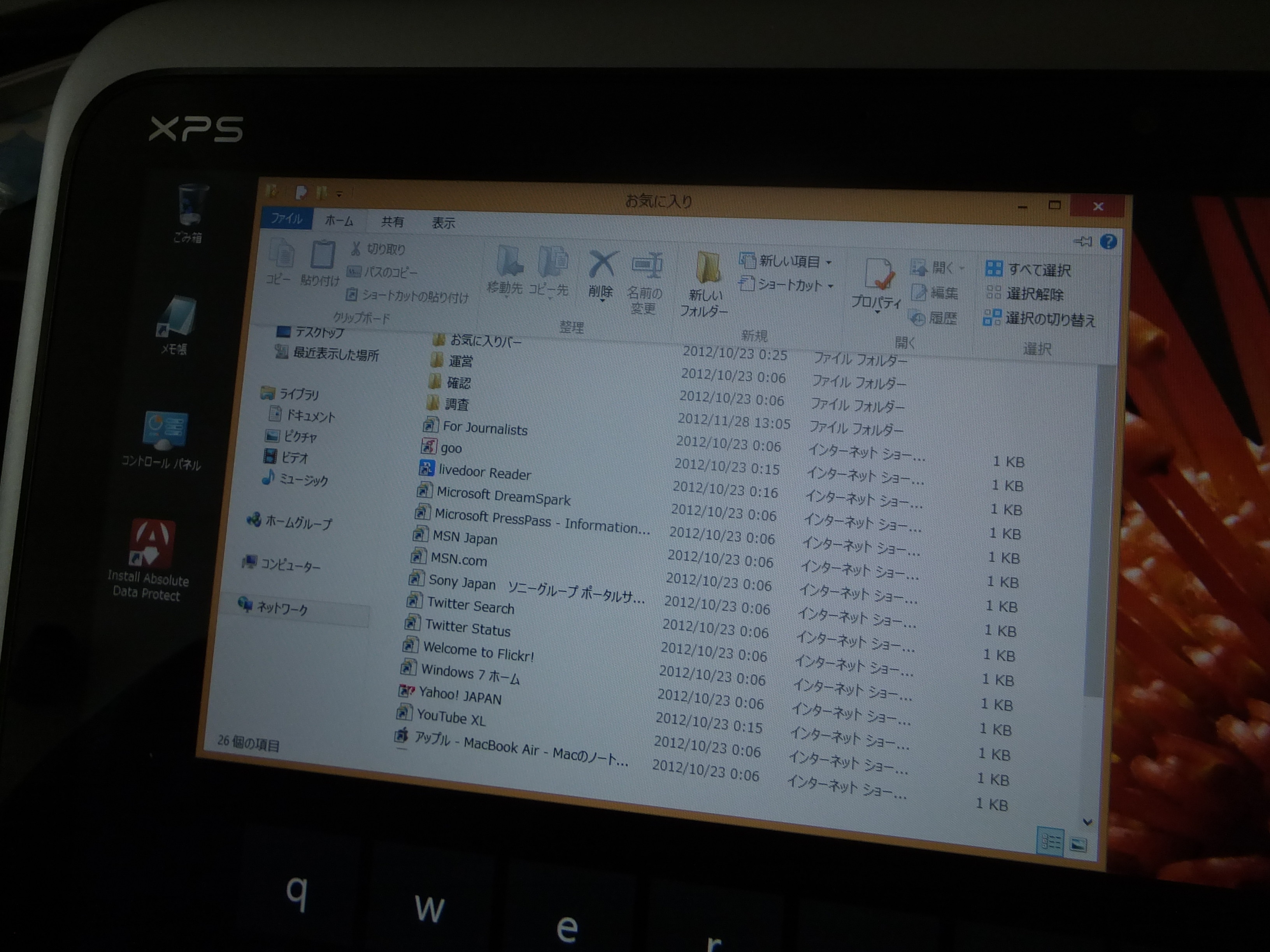Image resolution: width=1270 pixels, height=952 pixels.
Task: Click the プロパティ (Properties) icon
Action: [x=877, y=285]
